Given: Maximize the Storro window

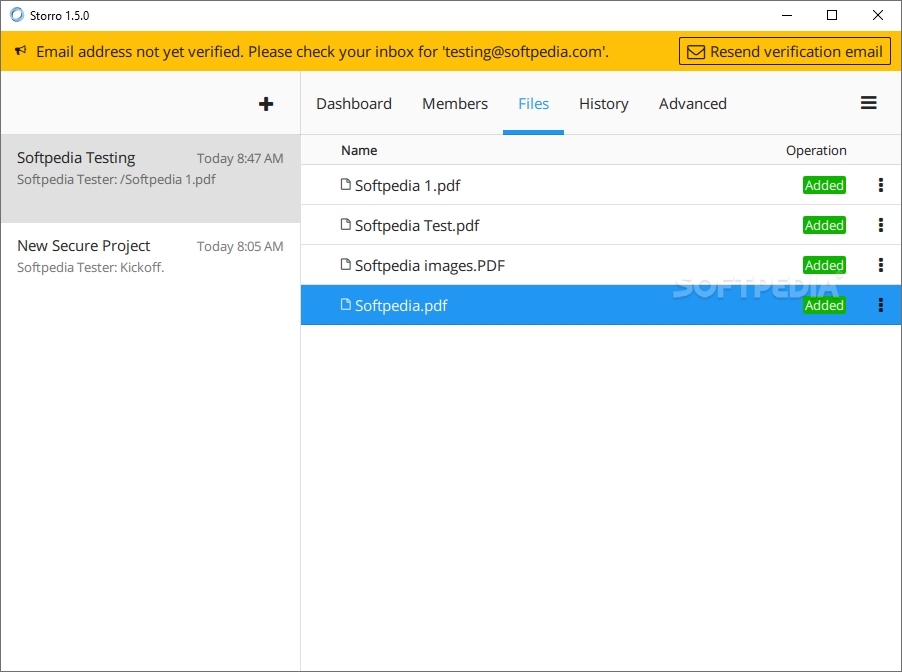Looking at the screenshot, I should 832,16.
